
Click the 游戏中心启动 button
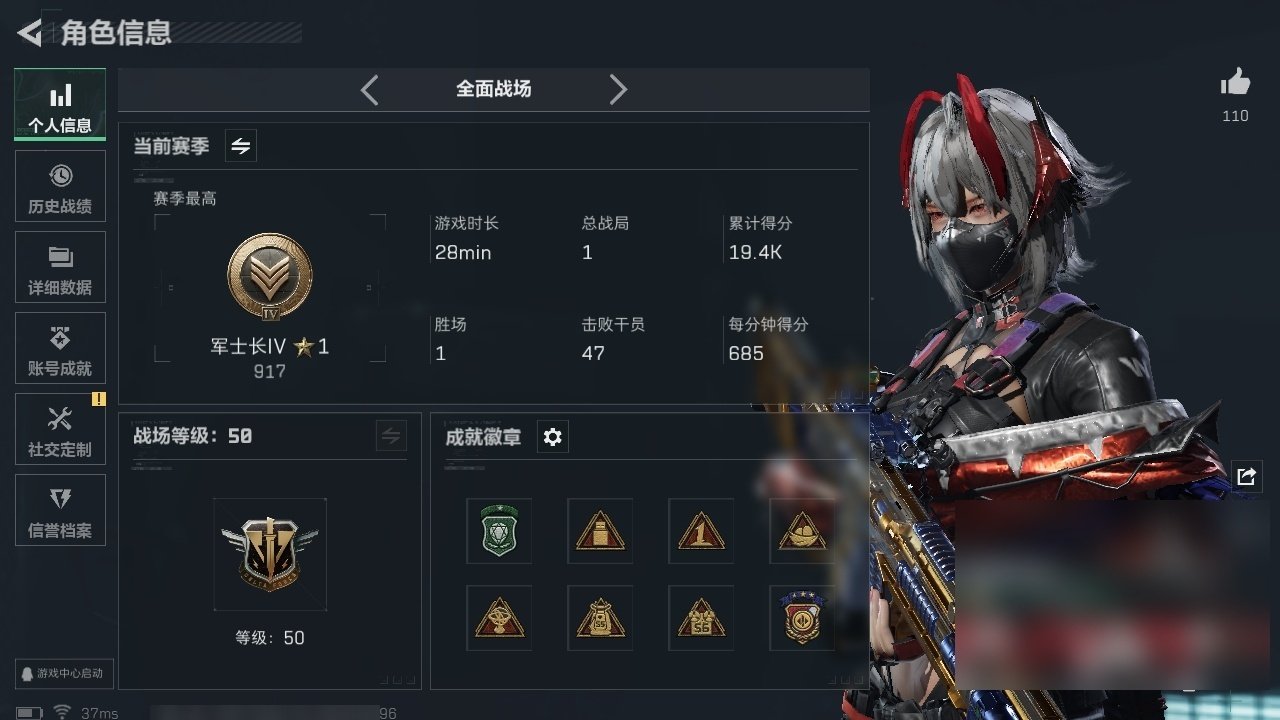point(64,673)
